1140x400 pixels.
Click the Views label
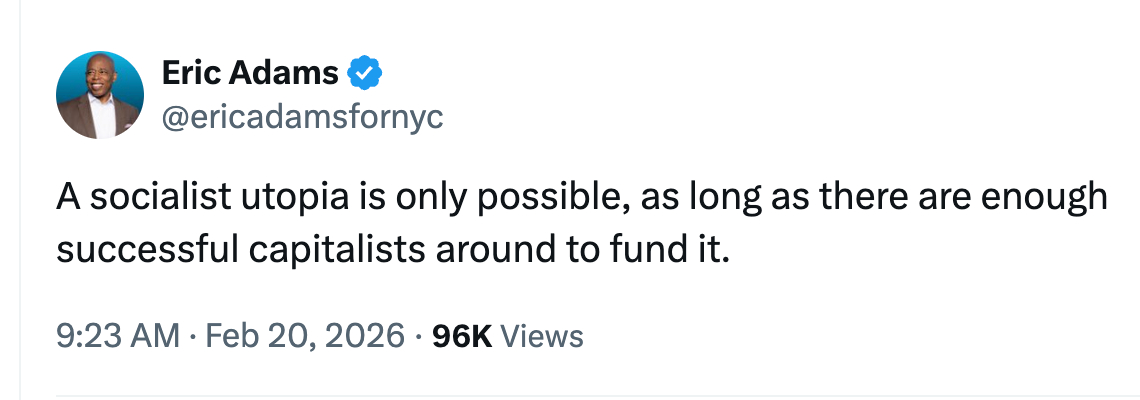pyautogui.click(x=542, y=336)
